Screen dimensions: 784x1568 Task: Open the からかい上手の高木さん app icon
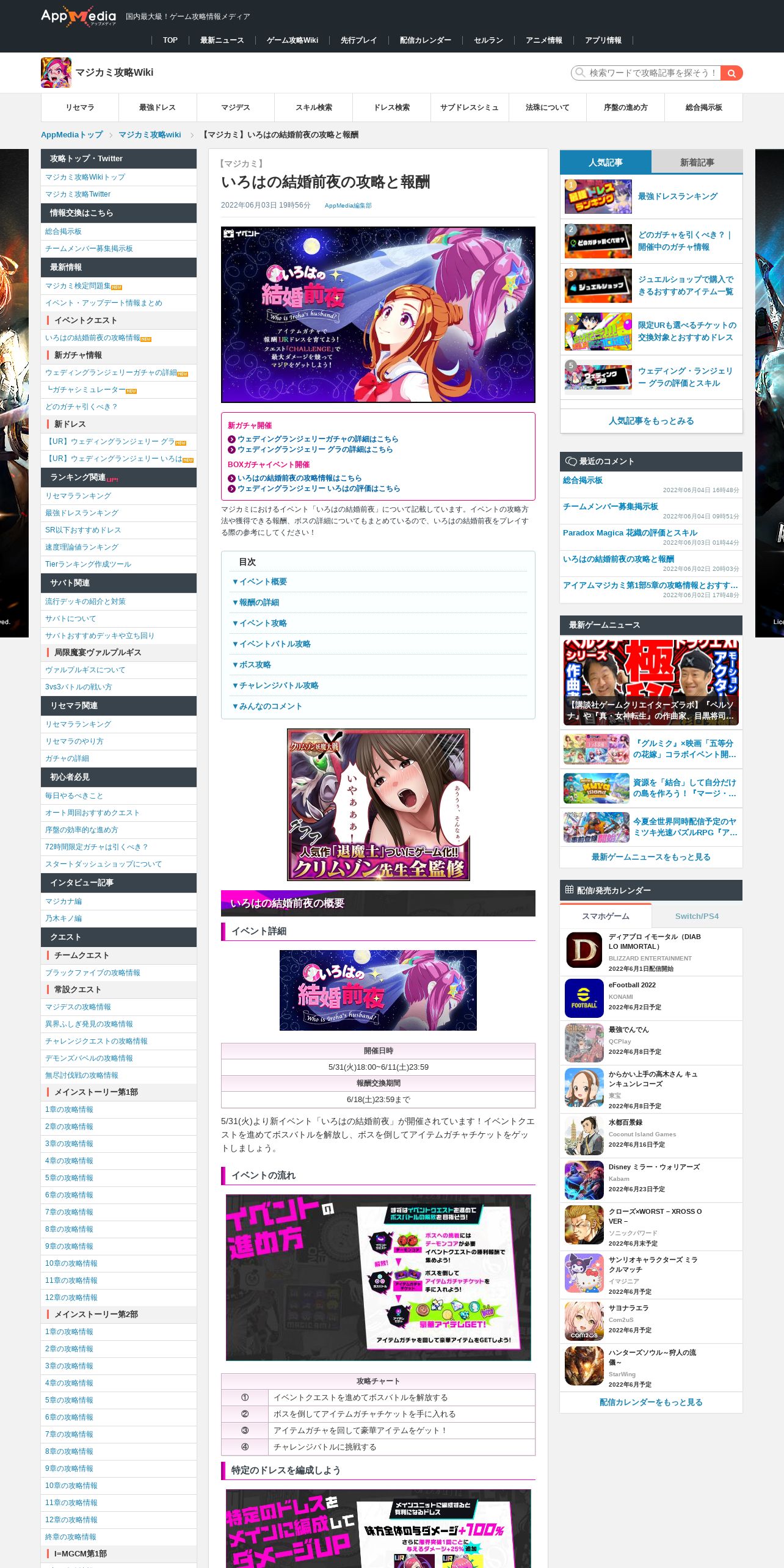coord(584,1087)
